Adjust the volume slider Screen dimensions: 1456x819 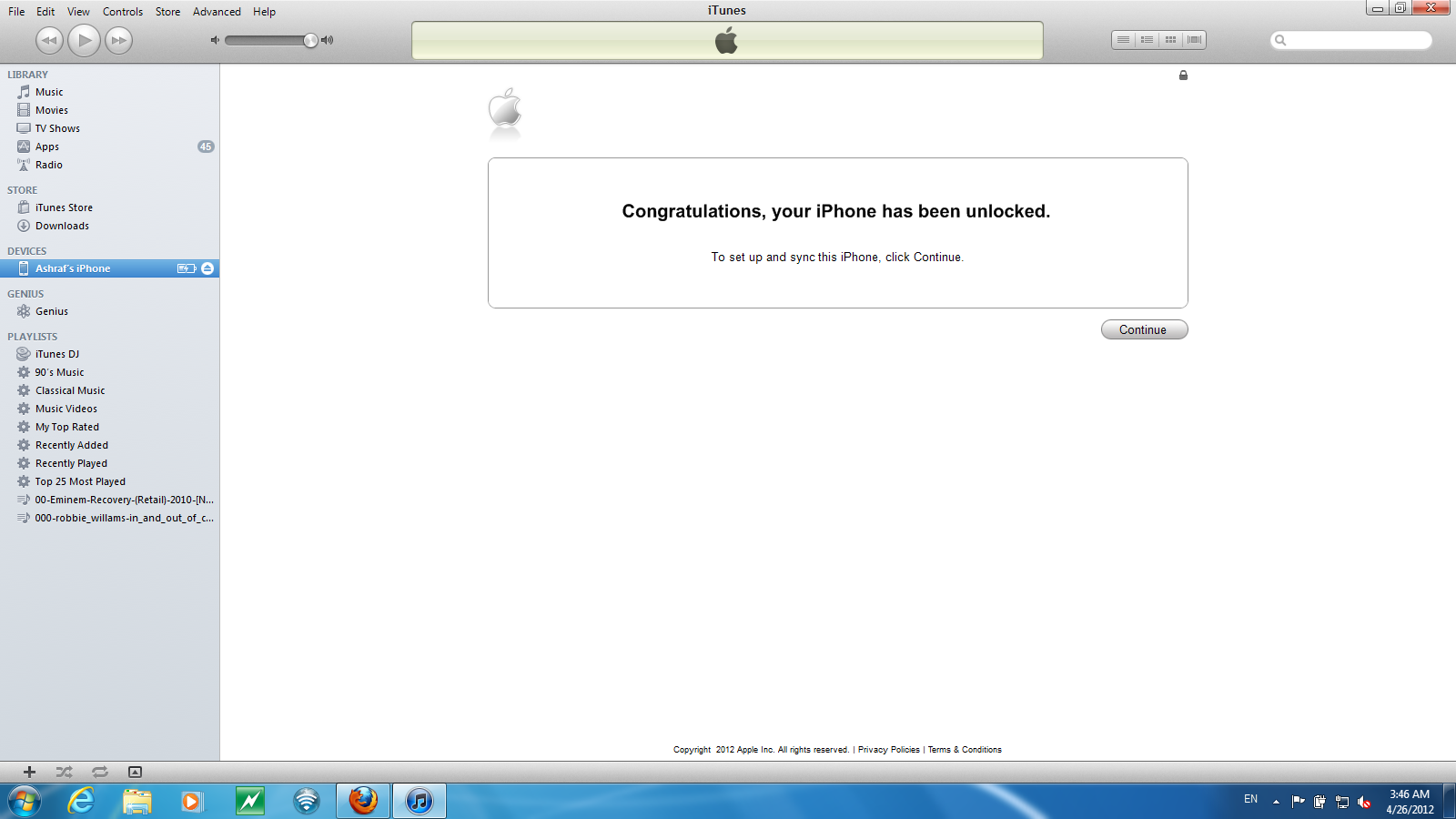tap(270, 40)
